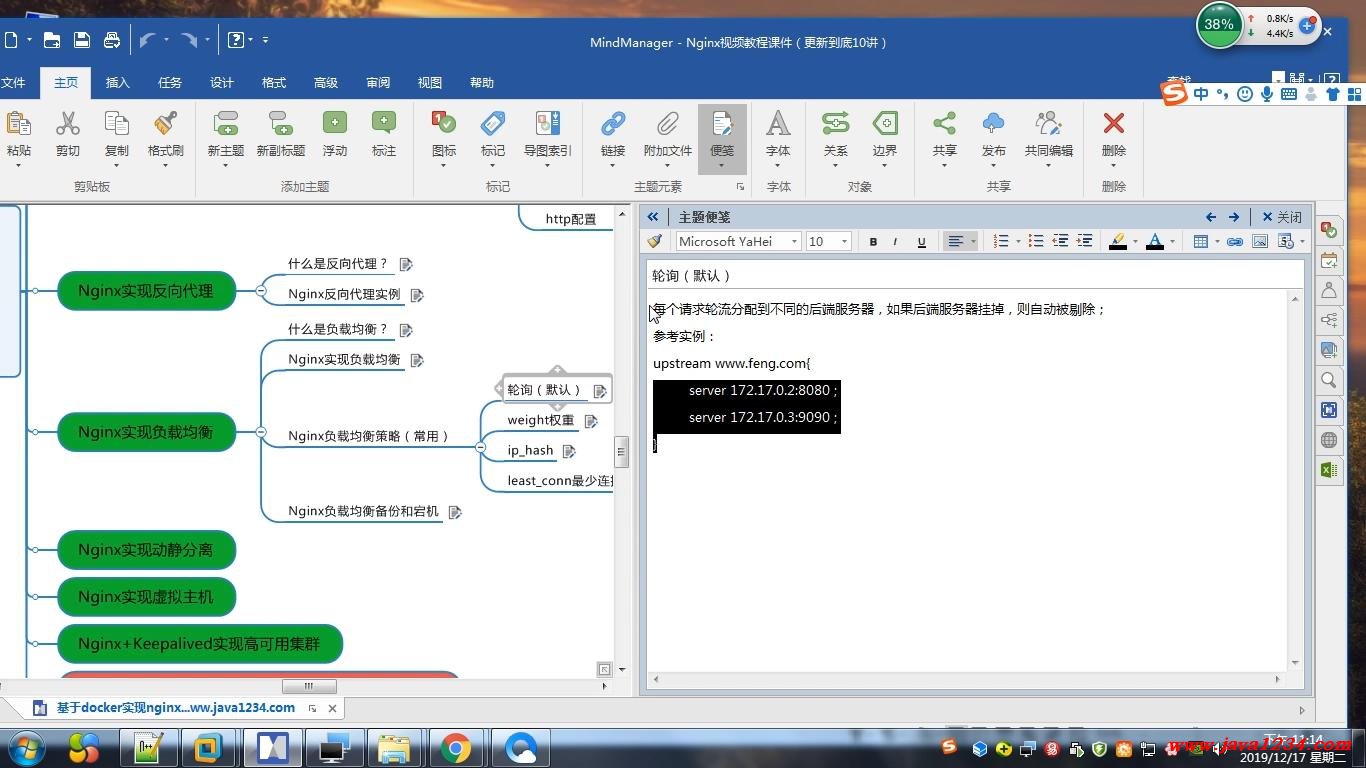The width and height of the screenshot is (1366, 768).
Task: Open the Map Index (导图索引) pane
Action: (548, 124)
